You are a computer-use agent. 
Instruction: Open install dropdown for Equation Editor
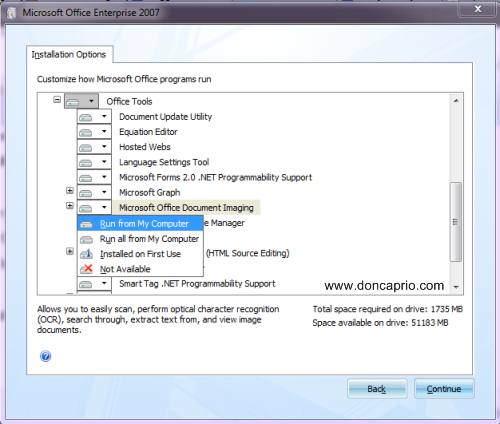pyautogui.click(x=94, y=132)
